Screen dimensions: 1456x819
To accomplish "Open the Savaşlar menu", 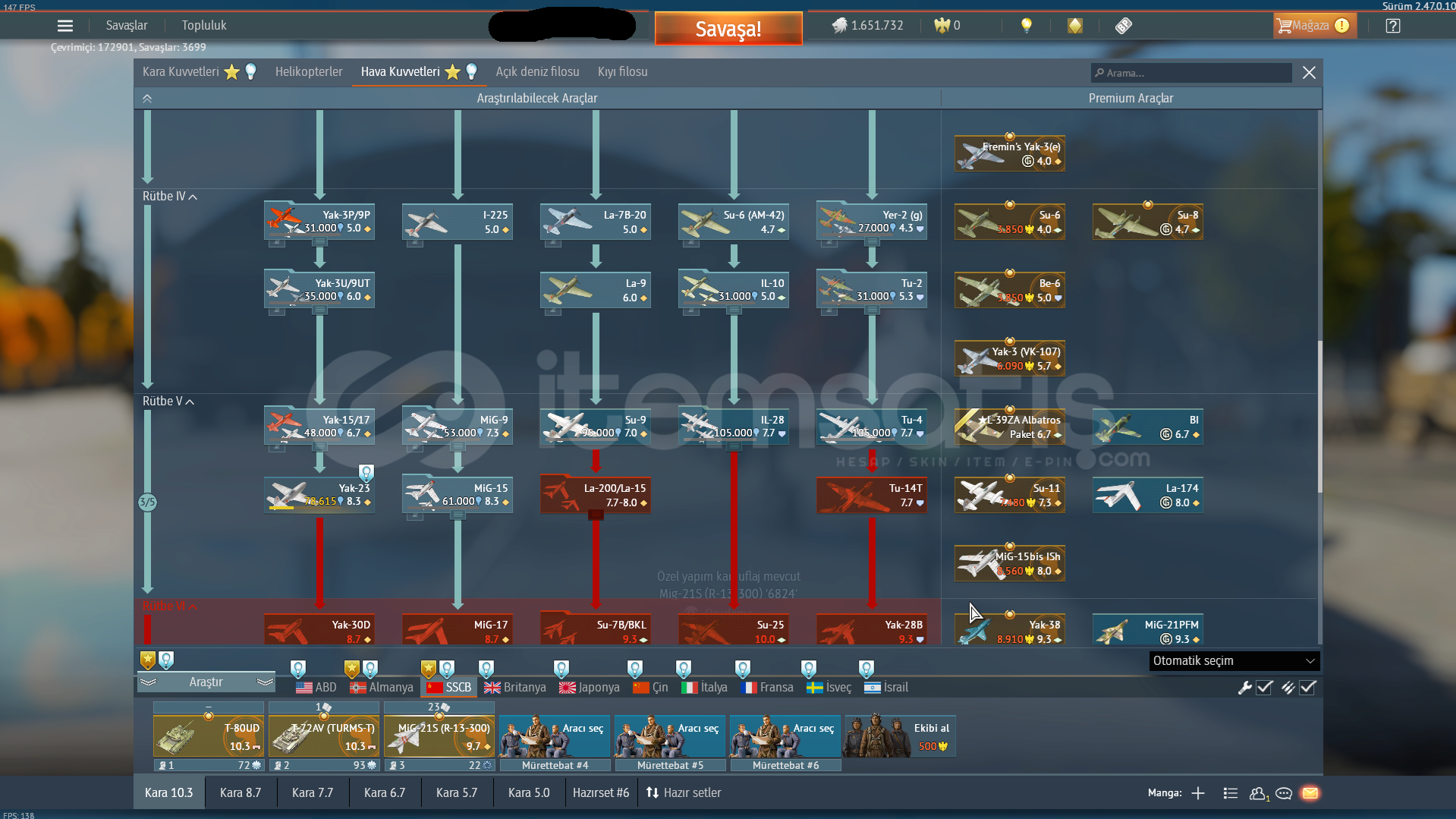I will pyautogui.click(x=127, y=26).
